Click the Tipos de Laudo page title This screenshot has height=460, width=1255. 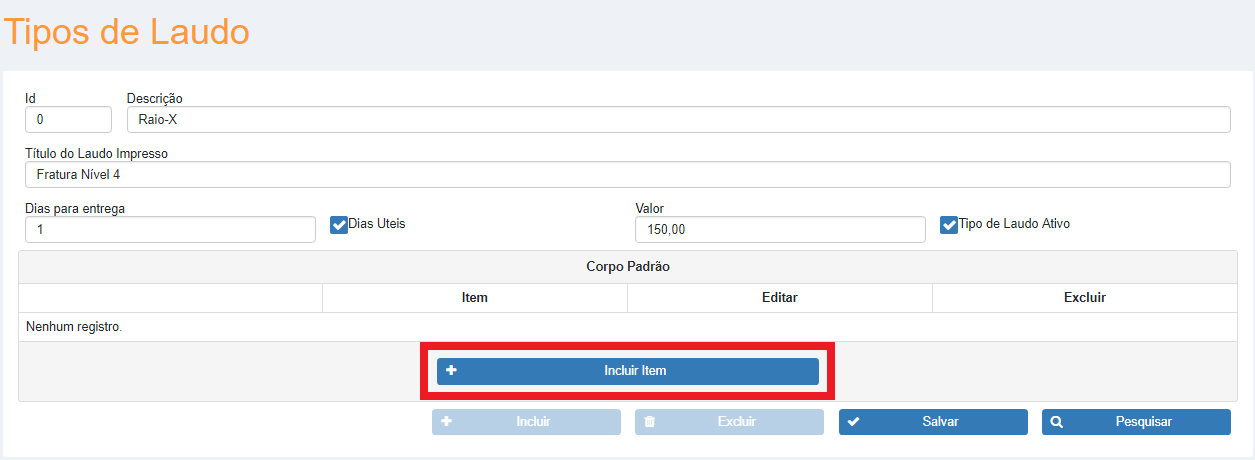127,32
